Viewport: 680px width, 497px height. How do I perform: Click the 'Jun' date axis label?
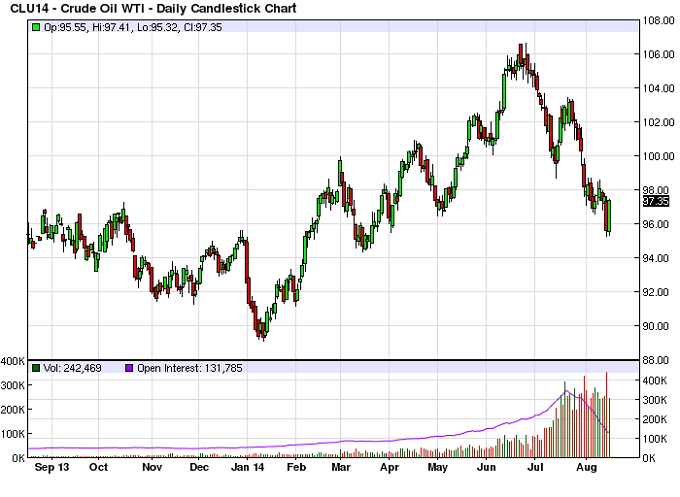pyautogui.click(x=486, y=467)
